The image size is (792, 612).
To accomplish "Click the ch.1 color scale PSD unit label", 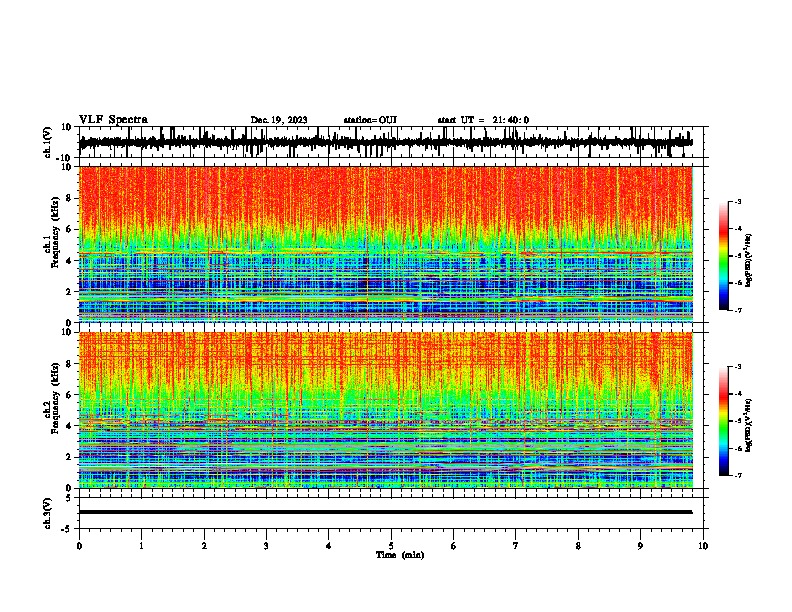I will [749, 260].
